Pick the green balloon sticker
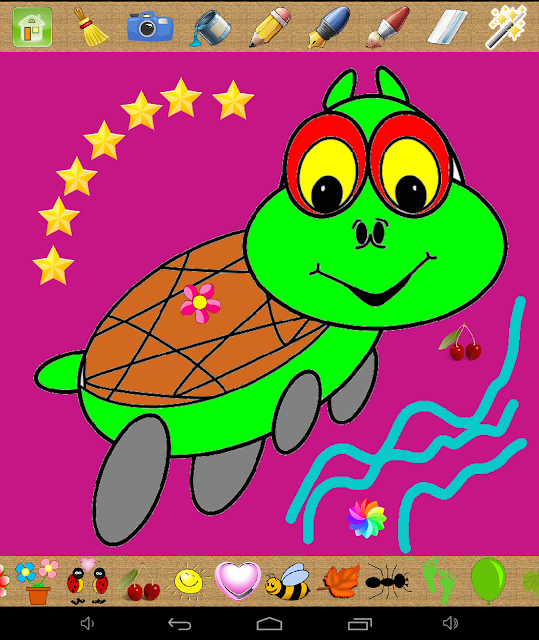Screen dimensions: 539x640 point(488,581)
